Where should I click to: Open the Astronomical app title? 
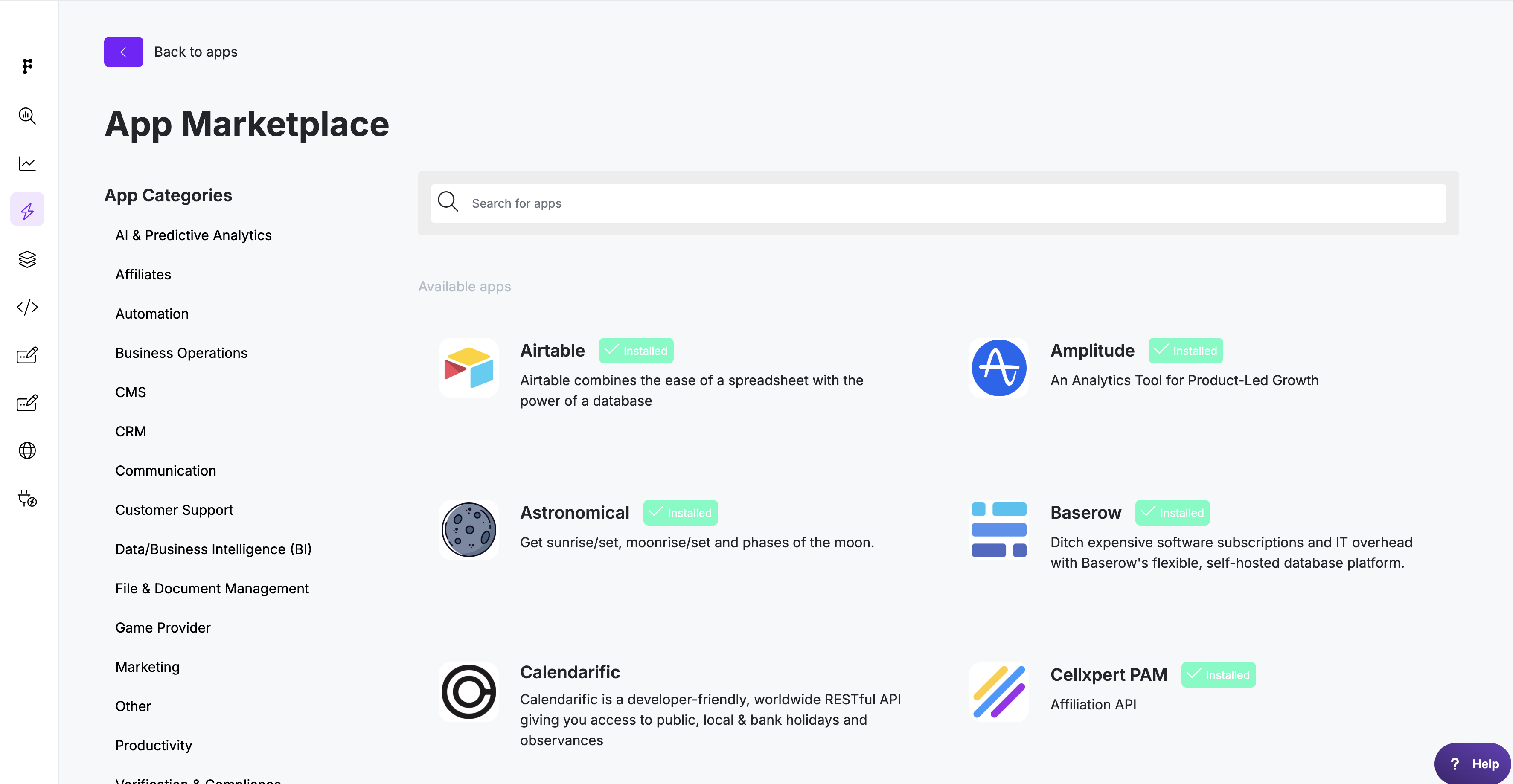tap(574, 513)
